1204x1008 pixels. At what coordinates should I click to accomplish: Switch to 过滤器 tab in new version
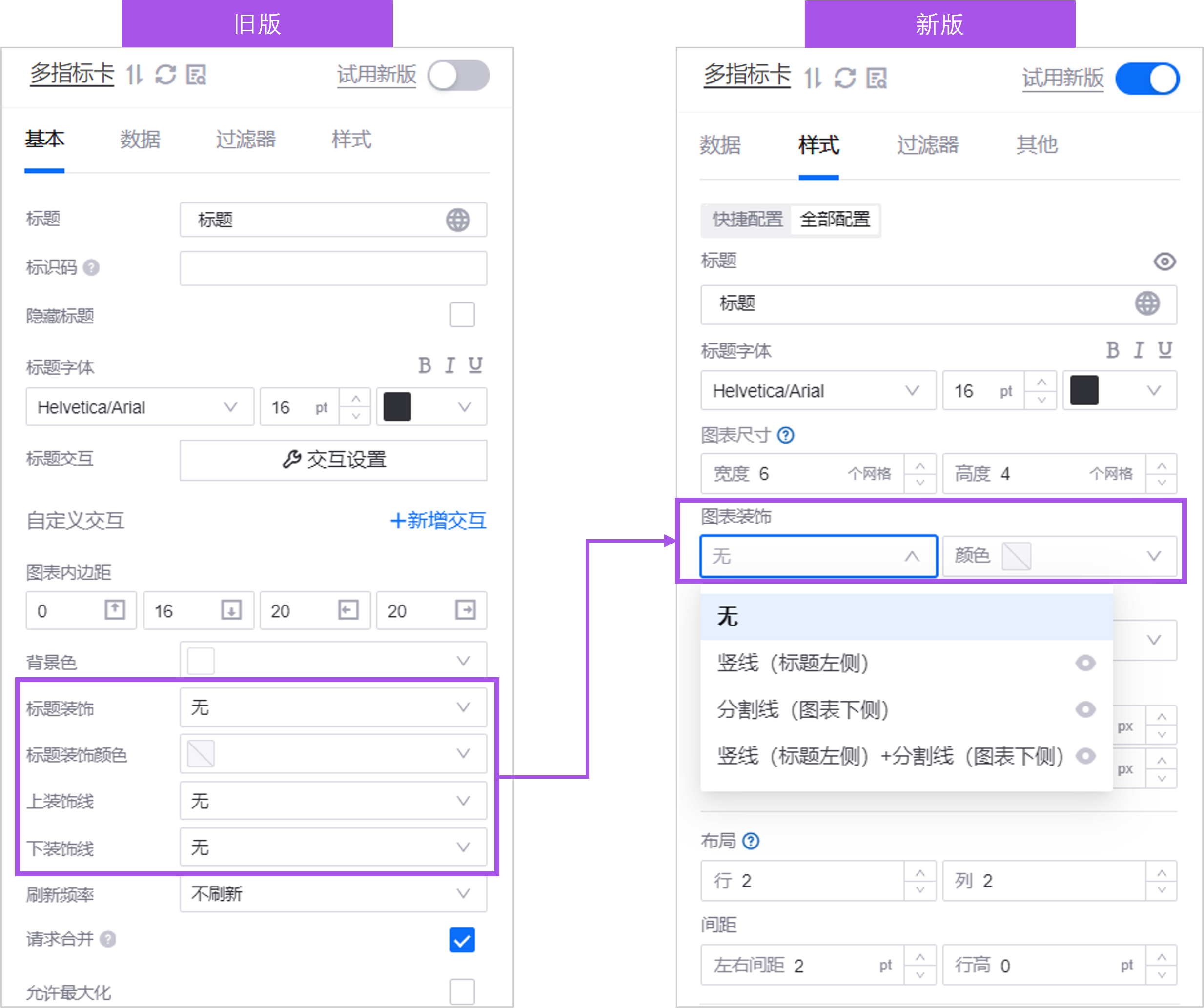coord(928,145)
